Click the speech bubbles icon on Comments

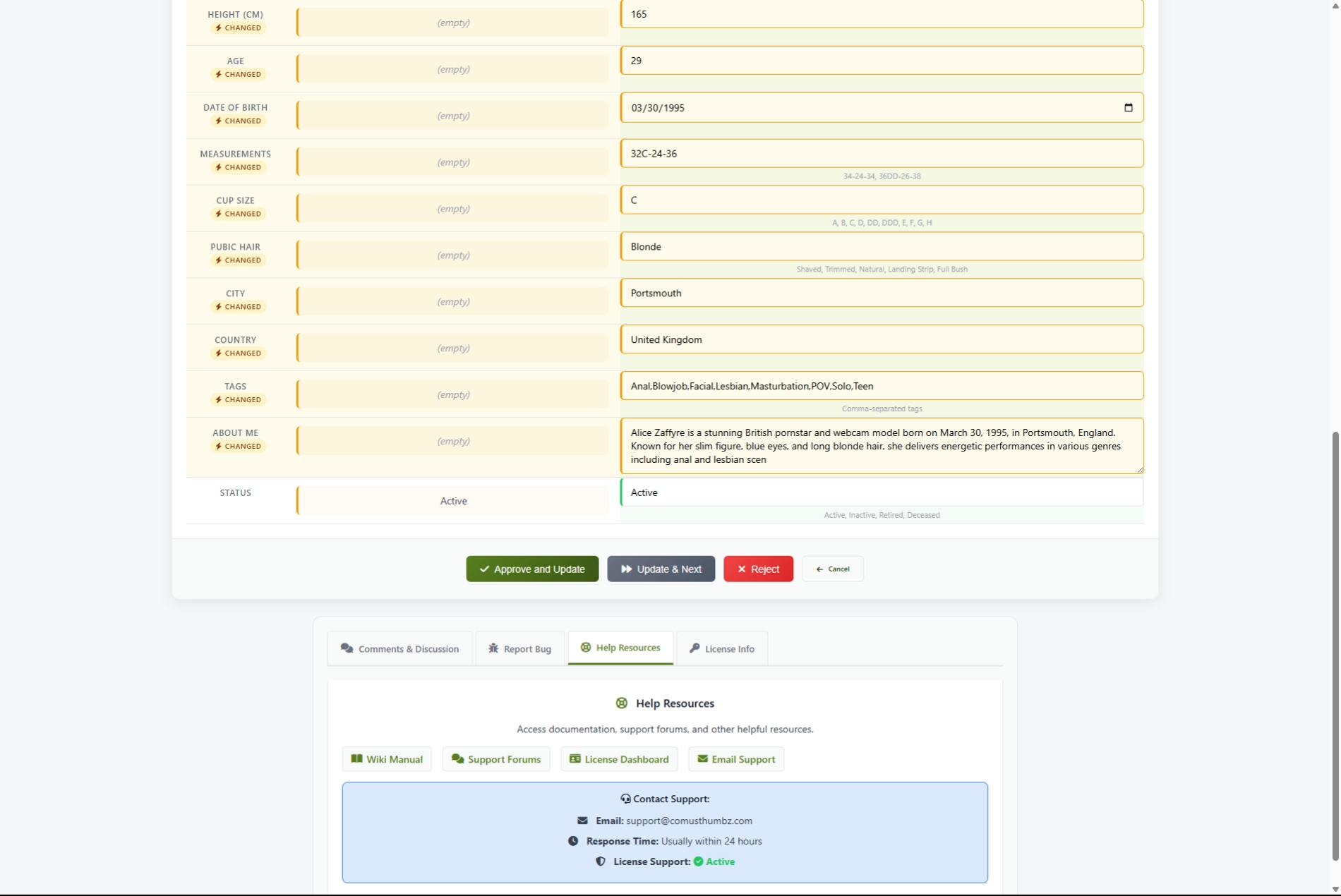[x=347, y=648]
